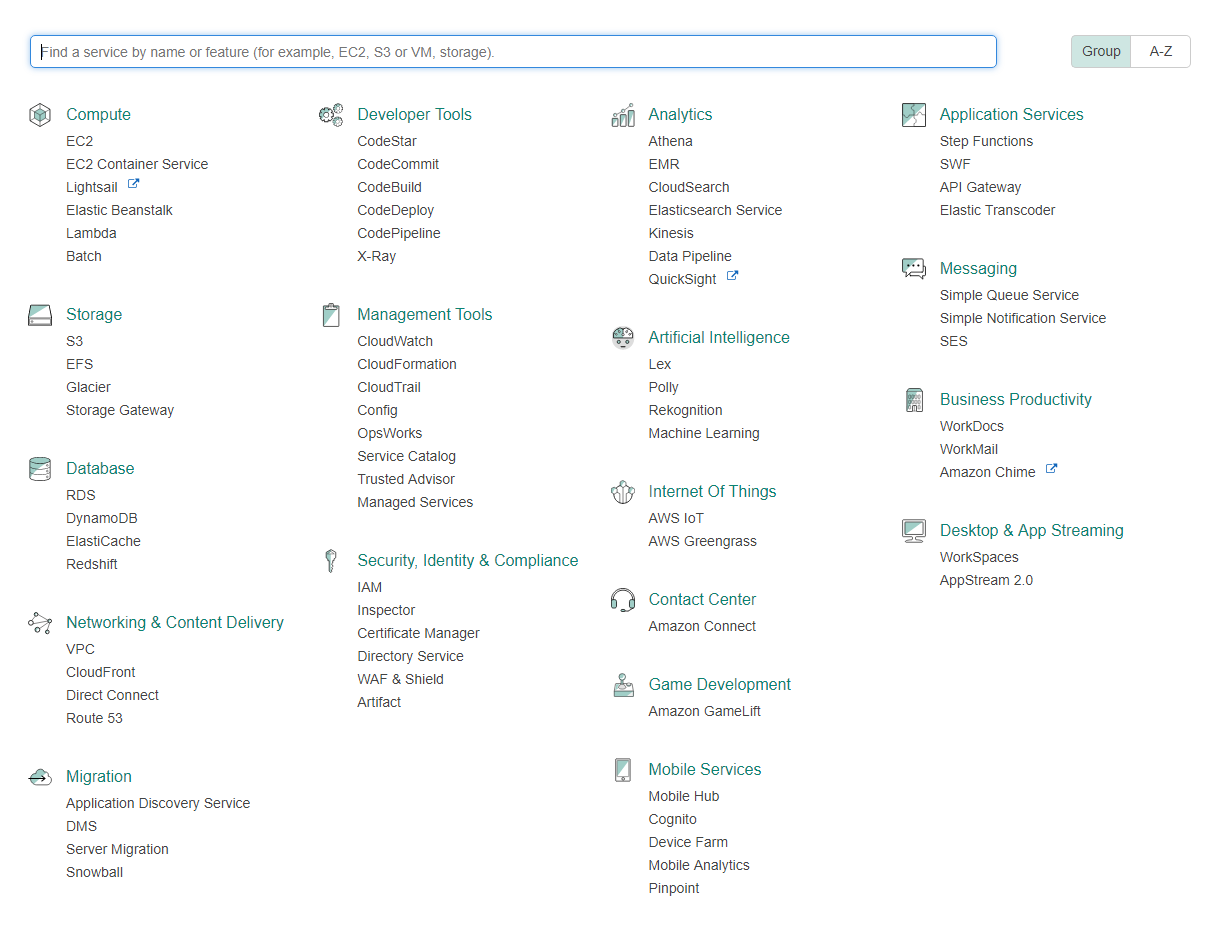Click the Application Services icon
The height and width of the screenshot is (928, 1223).
(914, 115)
